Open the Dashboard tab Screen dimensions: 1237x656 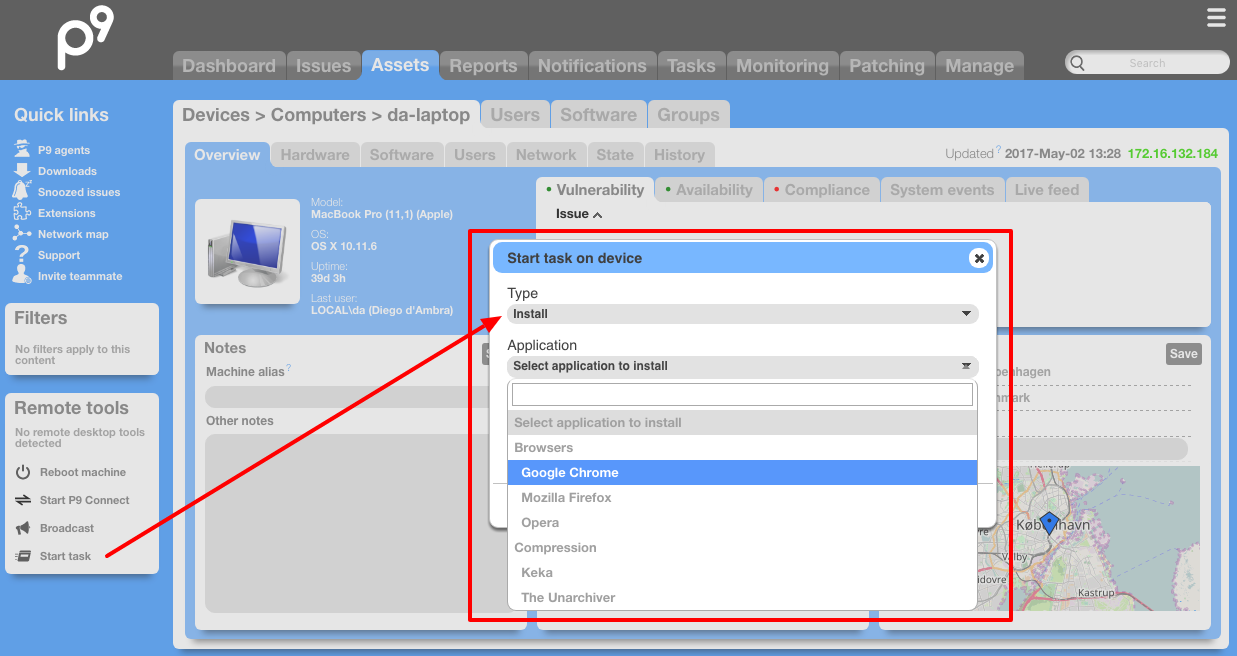(x=229, y=66)
